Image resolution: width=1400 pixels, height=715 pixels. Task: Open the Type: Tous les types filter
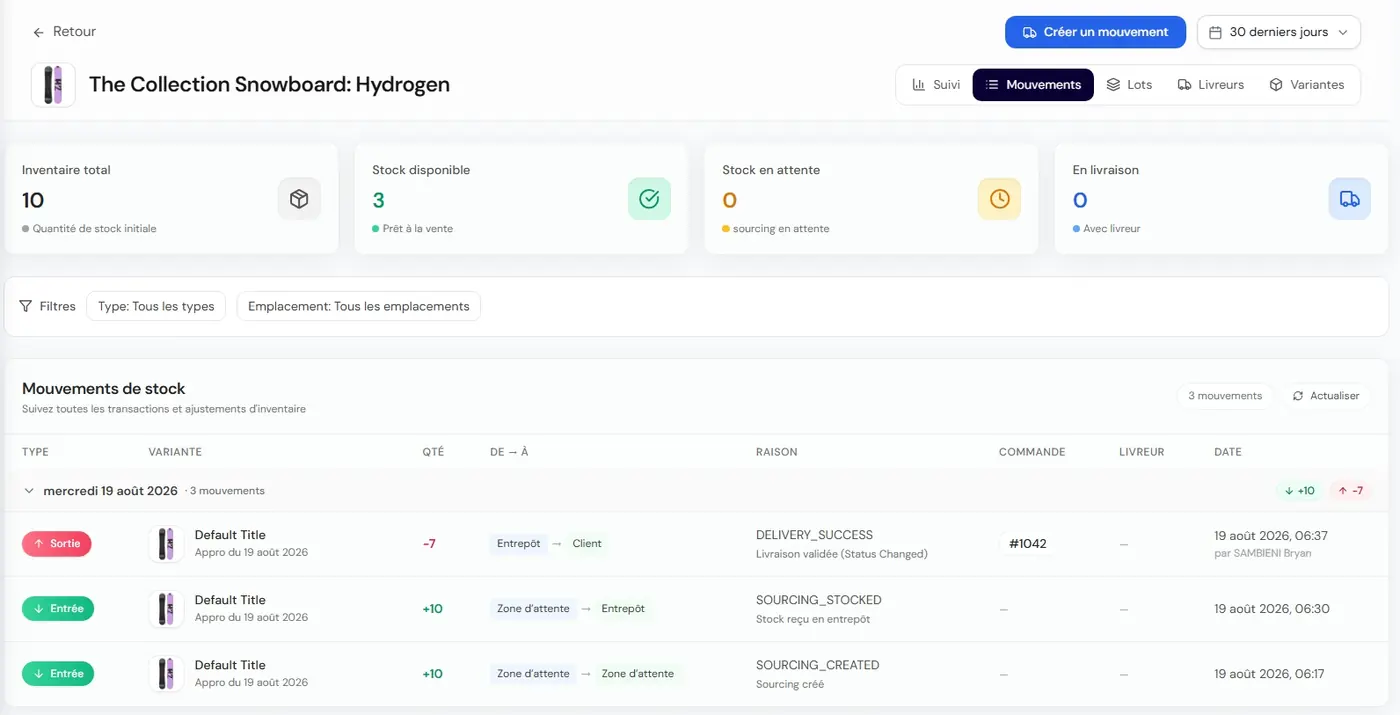(156, 306)
